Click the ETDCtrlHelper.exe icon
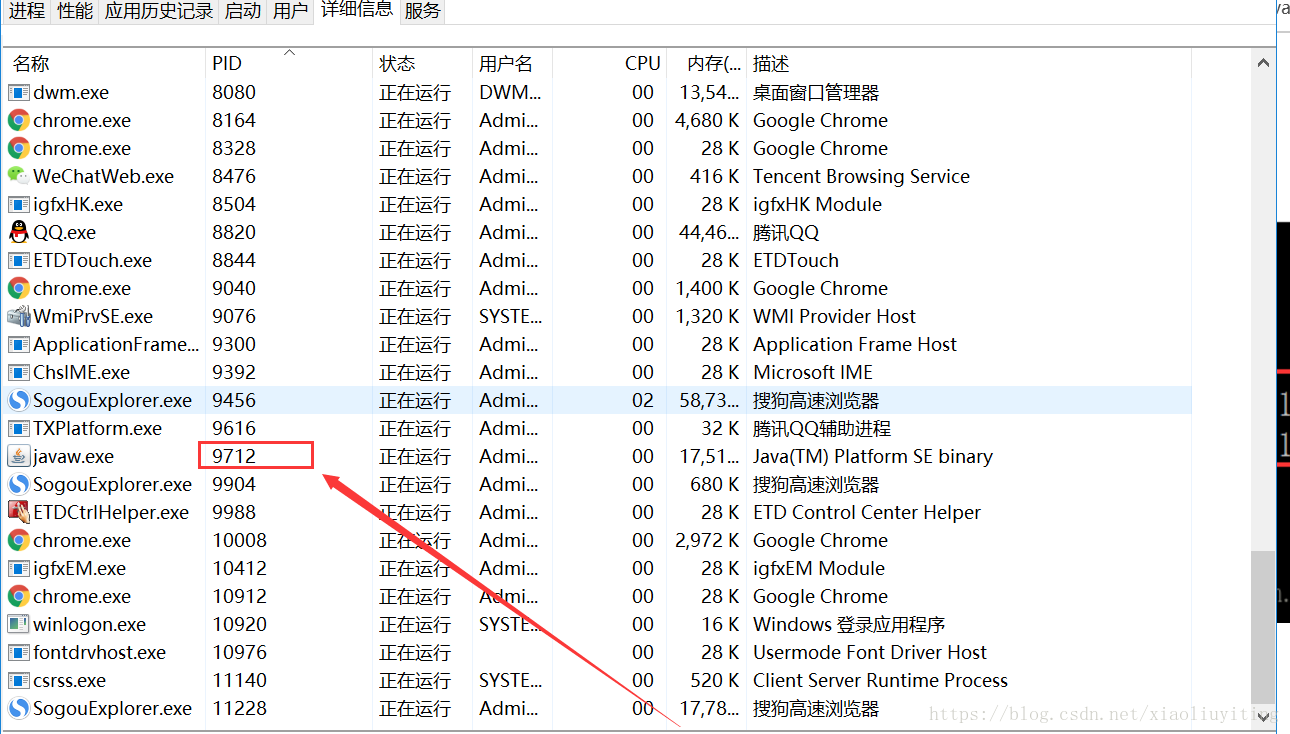Screen dimensions: 1290x734 pyautogui.click(x=18, y=512)
